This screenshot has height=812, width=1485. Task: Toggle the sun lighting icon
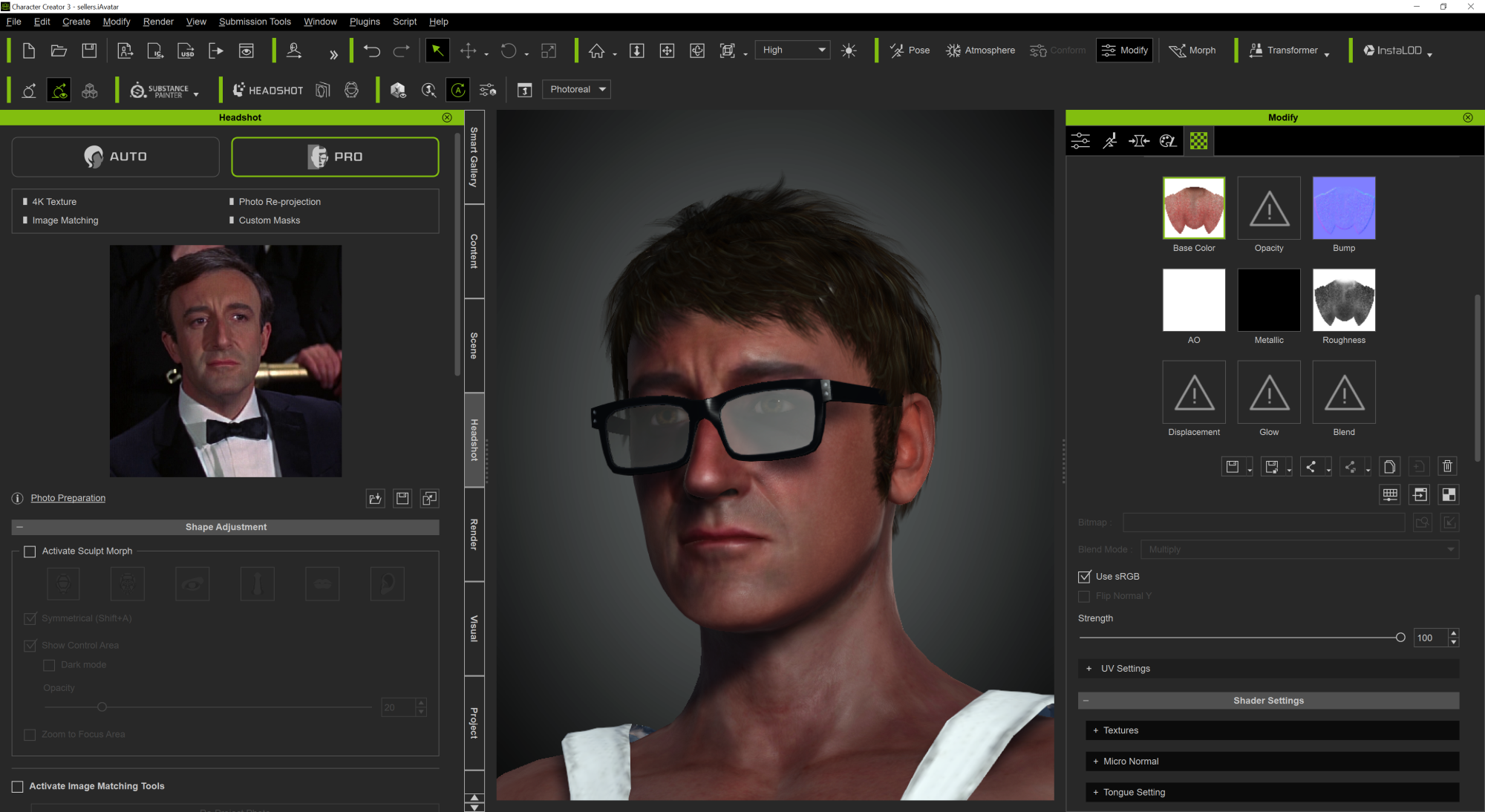[x=849, y=50]
